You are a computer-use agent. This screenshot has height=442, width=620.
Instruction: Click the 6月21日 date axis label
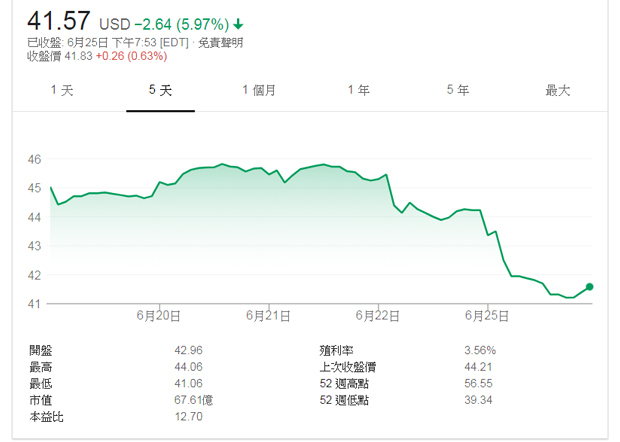tap(268, 315)
